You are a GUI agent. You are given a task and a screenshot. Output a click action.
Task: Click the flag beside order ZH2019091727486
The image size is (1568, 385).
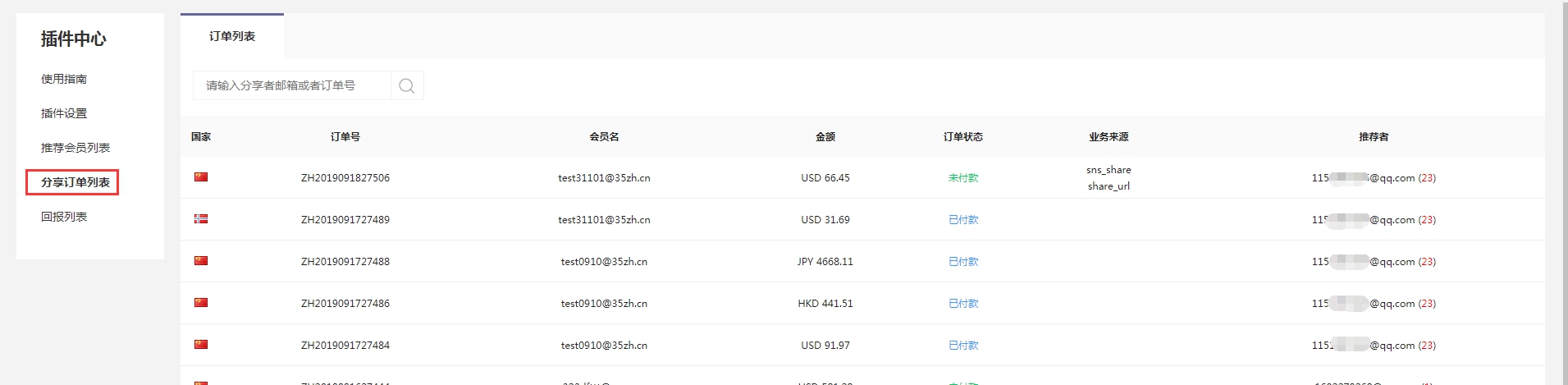pos(201,303)
